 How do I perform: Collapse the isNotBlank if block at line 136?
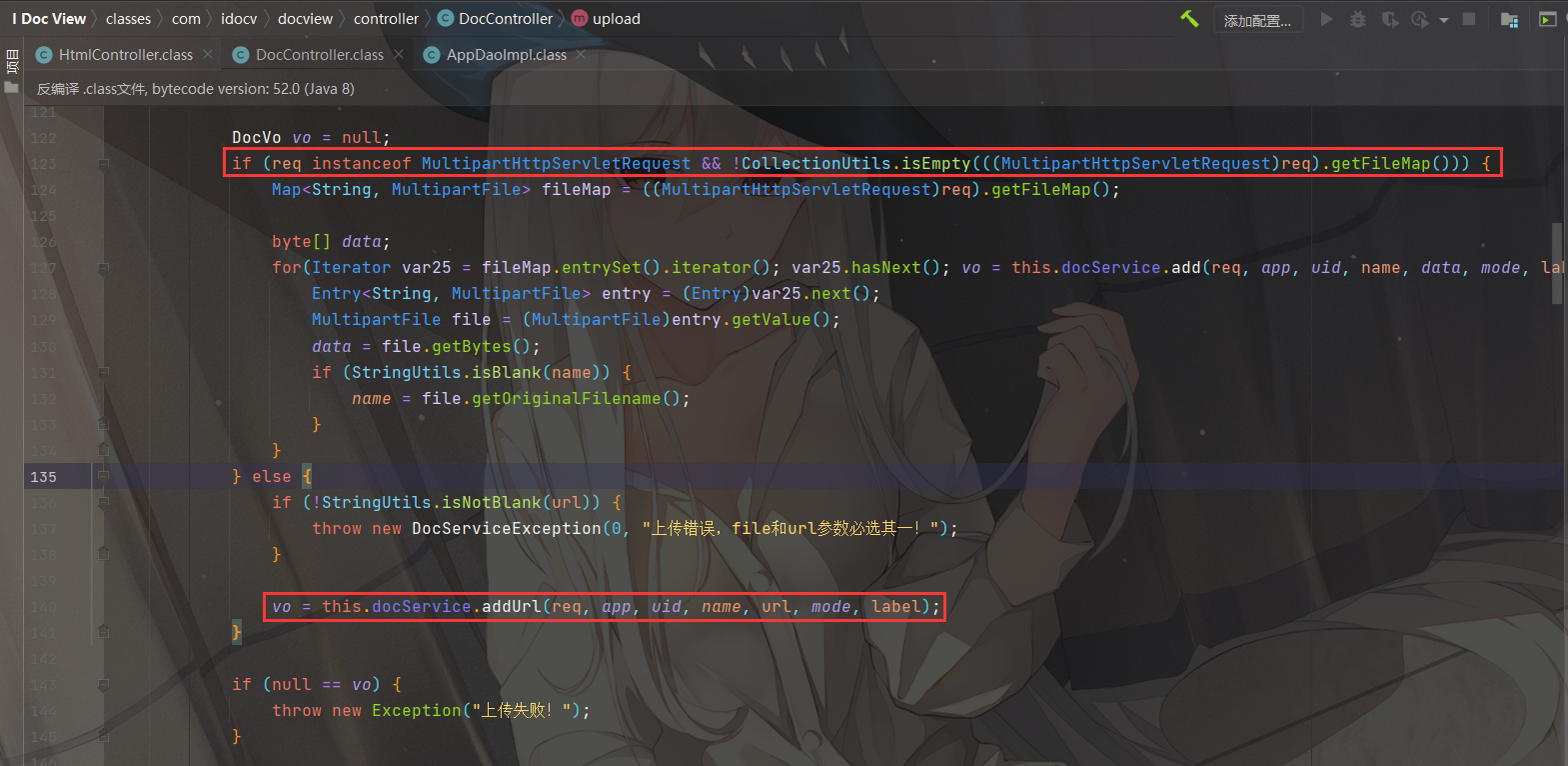103,502
